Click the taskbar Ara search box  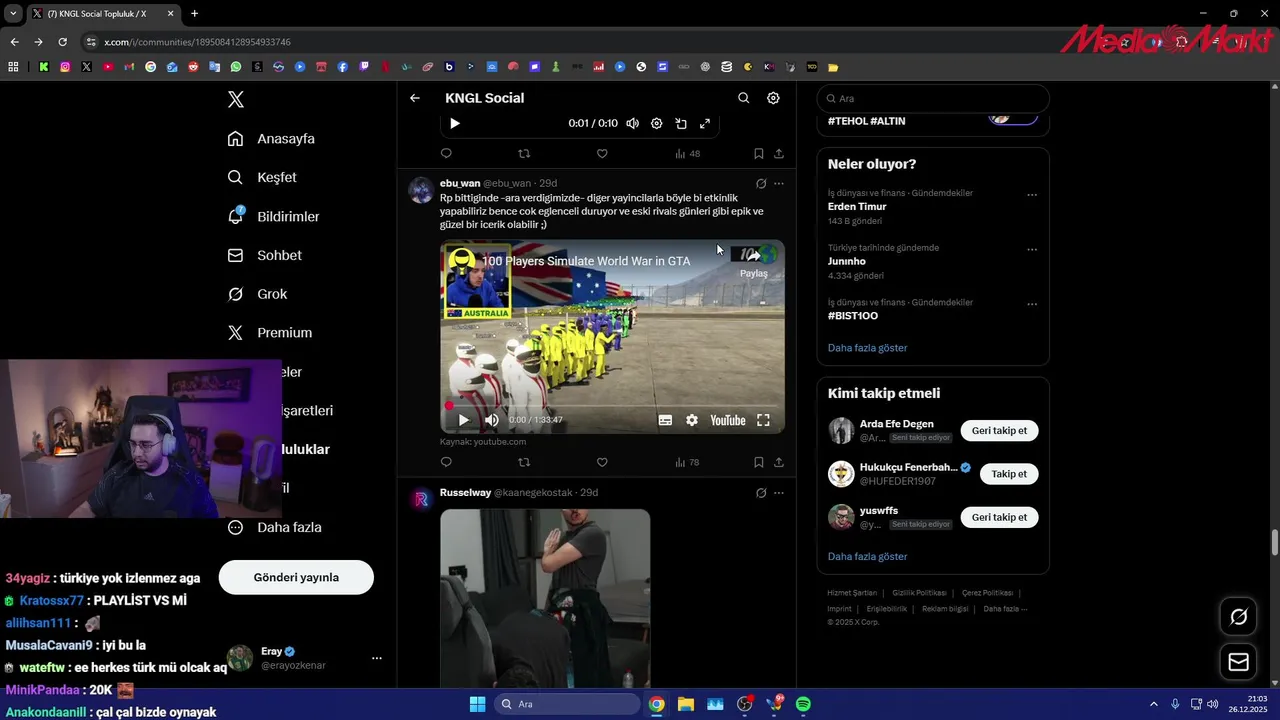(x=567, y=704)
